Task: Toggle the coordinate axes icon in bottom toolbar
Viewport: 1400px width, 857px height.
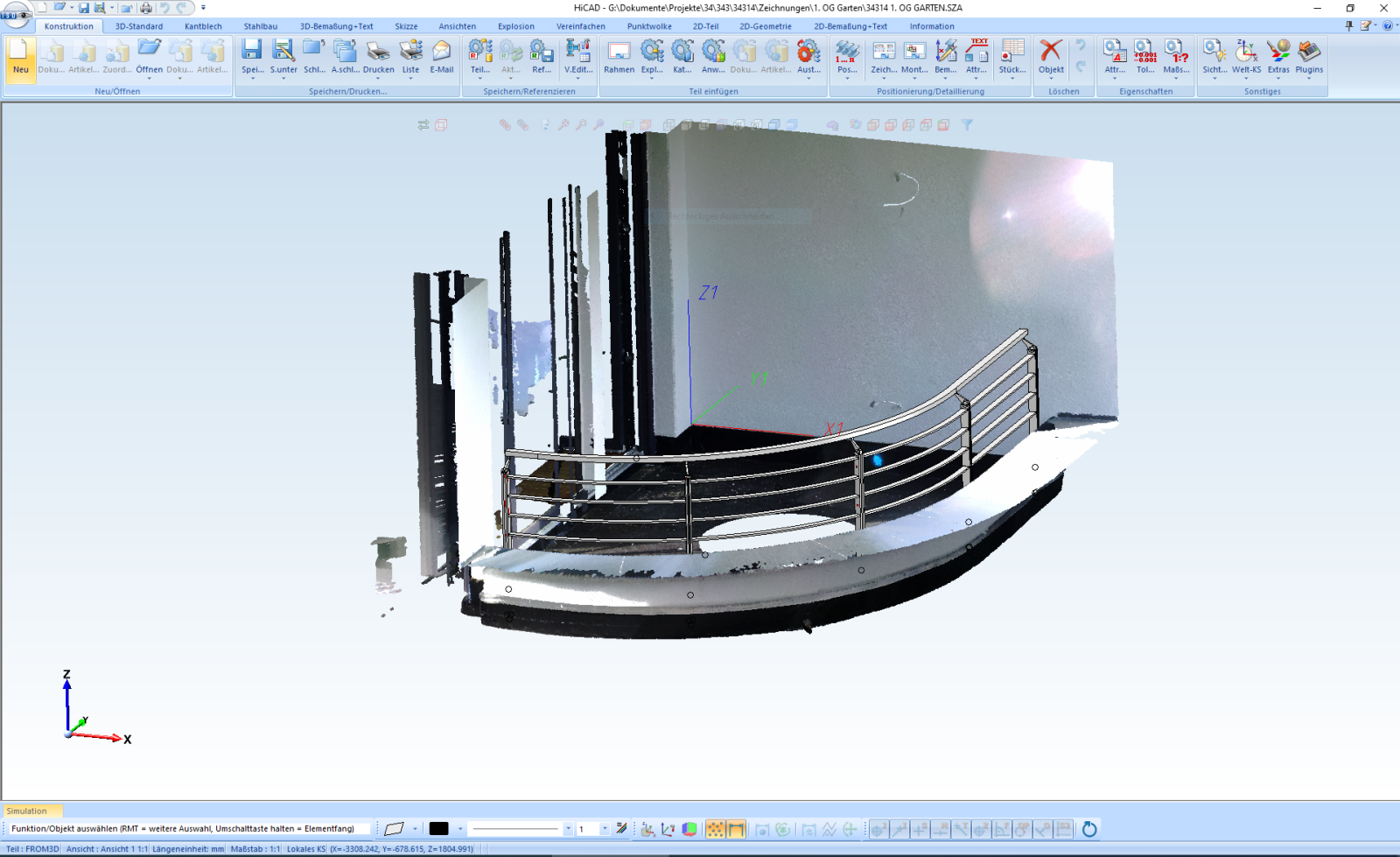Action: click(x=668, y=829)
